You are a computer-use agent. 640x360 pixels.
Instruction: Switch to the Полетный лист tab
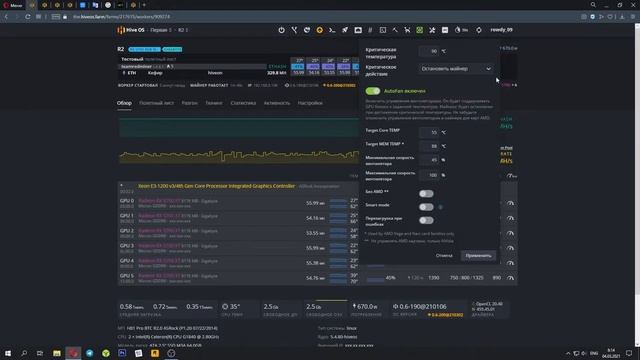pyautogui.click(x=156, y=103)
